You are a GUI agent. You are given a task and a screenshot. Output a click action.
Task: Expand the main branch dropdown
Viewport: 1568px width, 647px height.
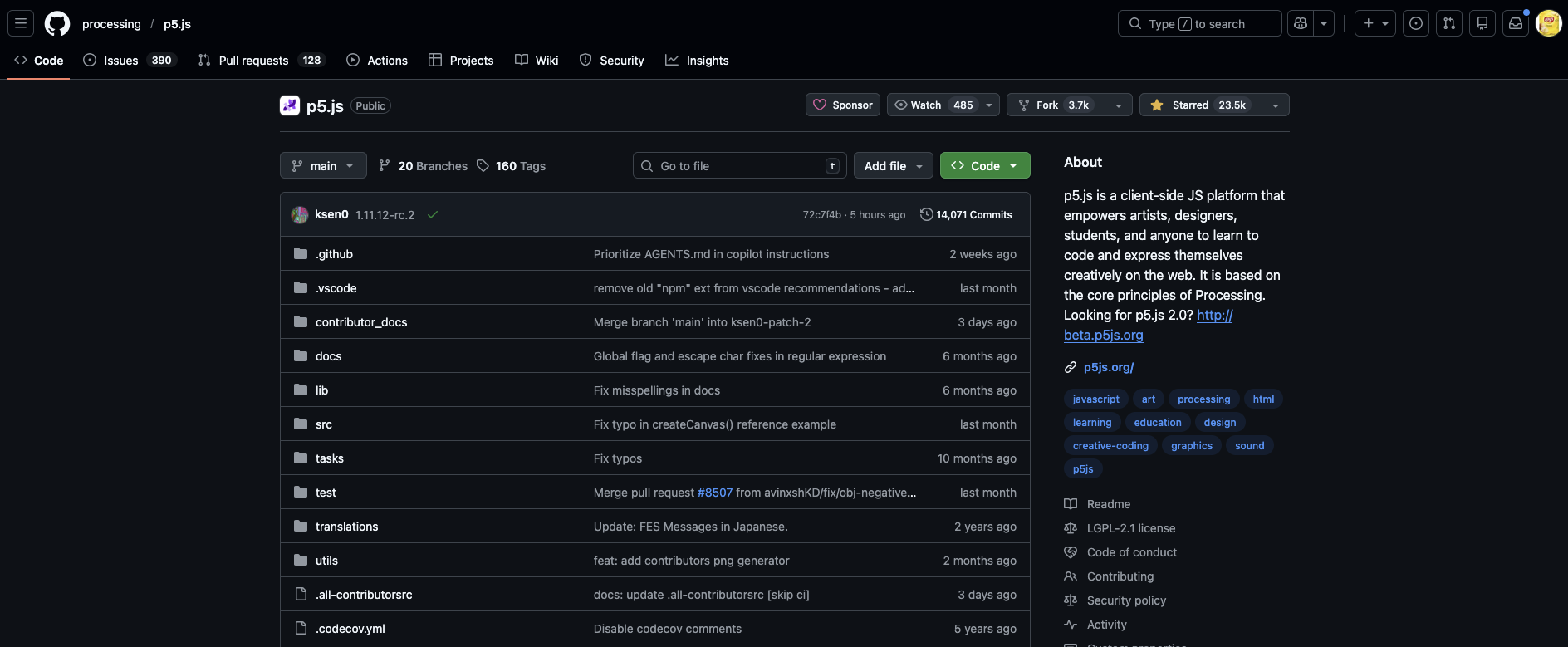click(x=323, y=166)
